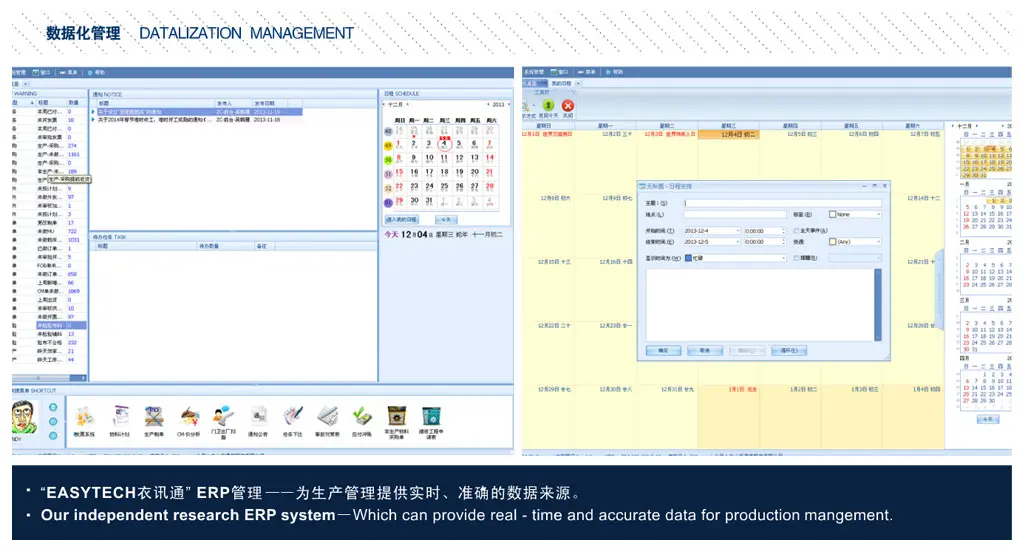Click the 今天 button under left calendar
This screenshot has width=1024, height=548.
(446, 219)
